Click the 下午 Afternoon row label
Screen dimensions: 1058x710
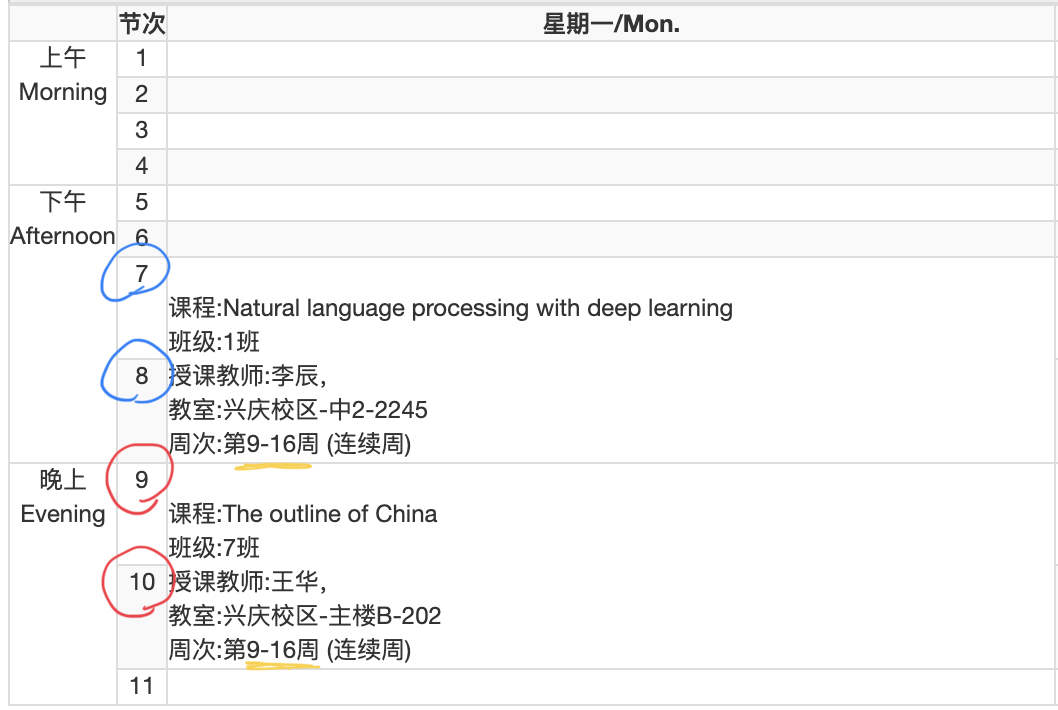click(x=62, y=219)
